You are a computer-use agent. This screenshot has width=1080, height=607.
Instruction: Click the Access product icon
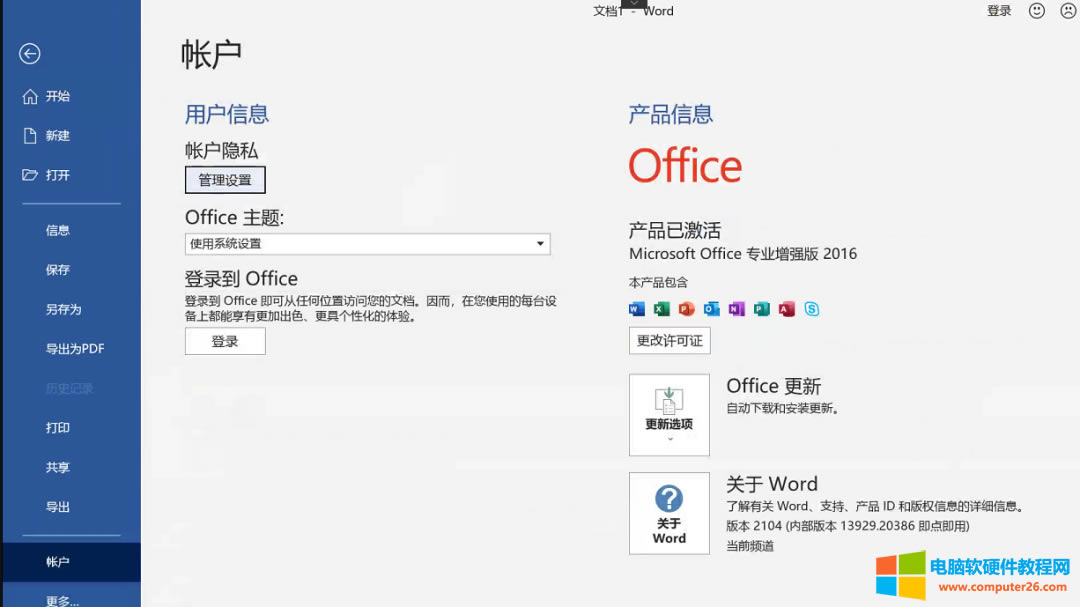click(786, 309)
